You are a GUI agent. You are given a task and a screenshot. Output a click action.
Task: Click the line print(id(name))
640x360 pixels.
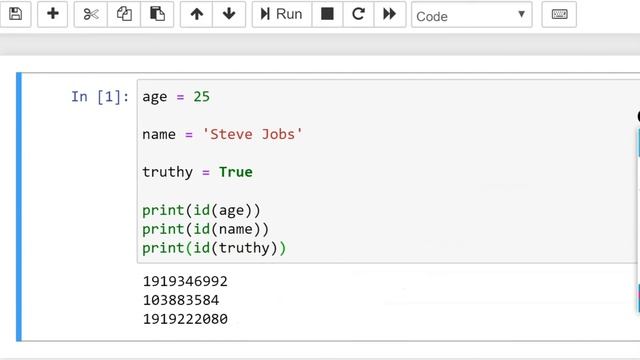(206, 229)
